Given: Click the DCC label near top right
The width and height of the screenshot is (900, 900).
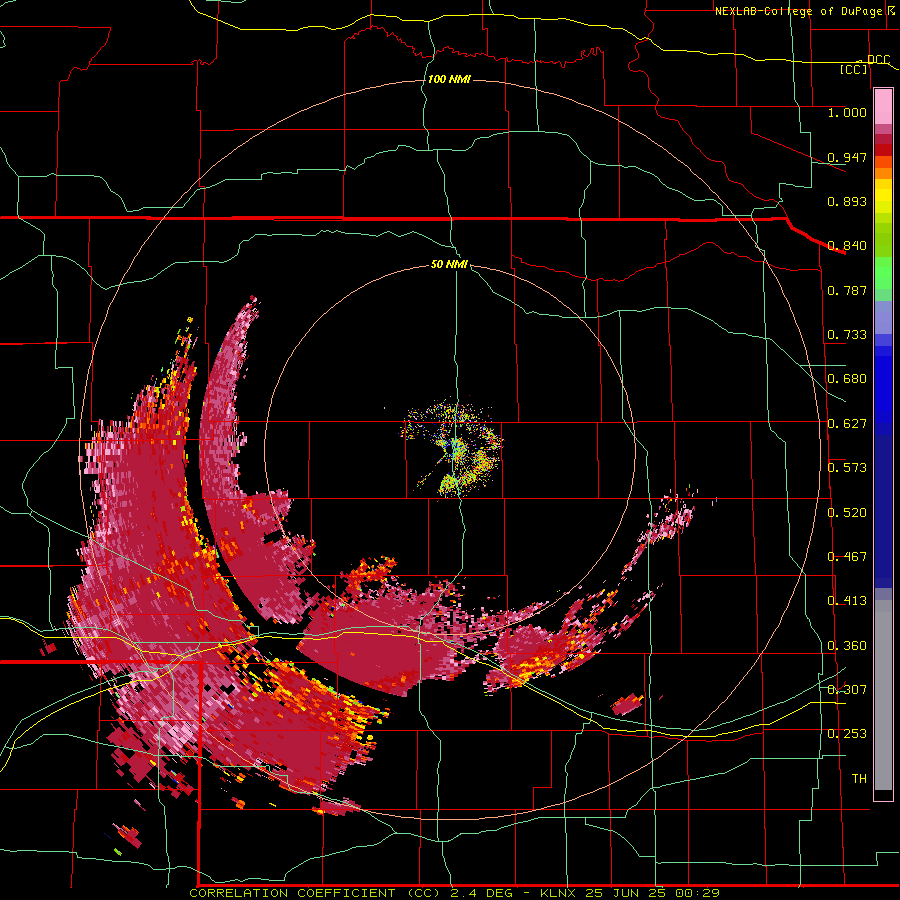Looking at the screenshot, I should pos(878,59).
